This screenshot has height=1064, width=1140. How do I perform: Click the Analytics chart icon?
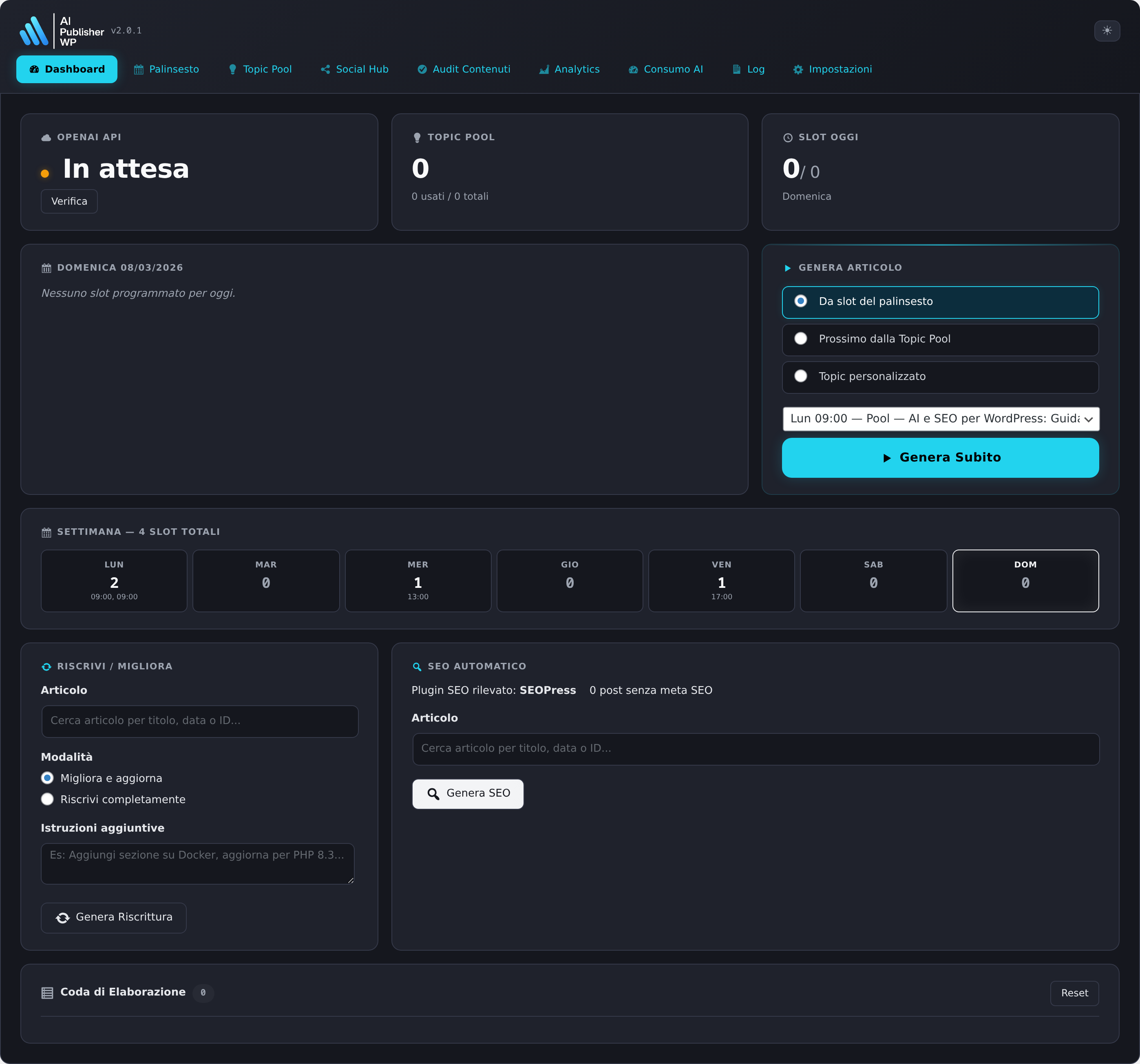[x=543, y=69]
